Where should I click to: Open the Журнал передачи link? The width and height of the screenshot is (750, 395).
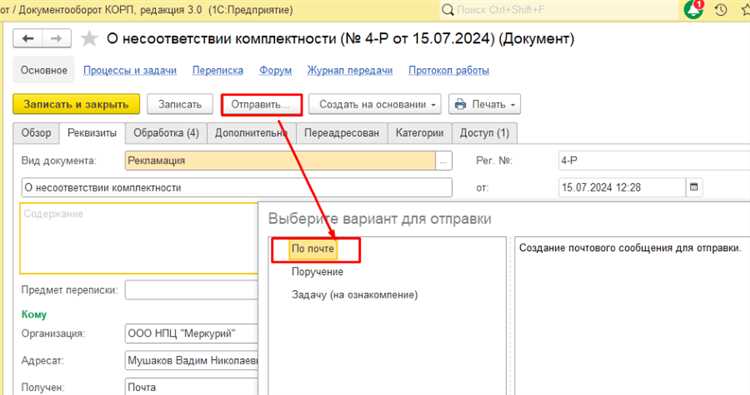(x=350, y=70)
